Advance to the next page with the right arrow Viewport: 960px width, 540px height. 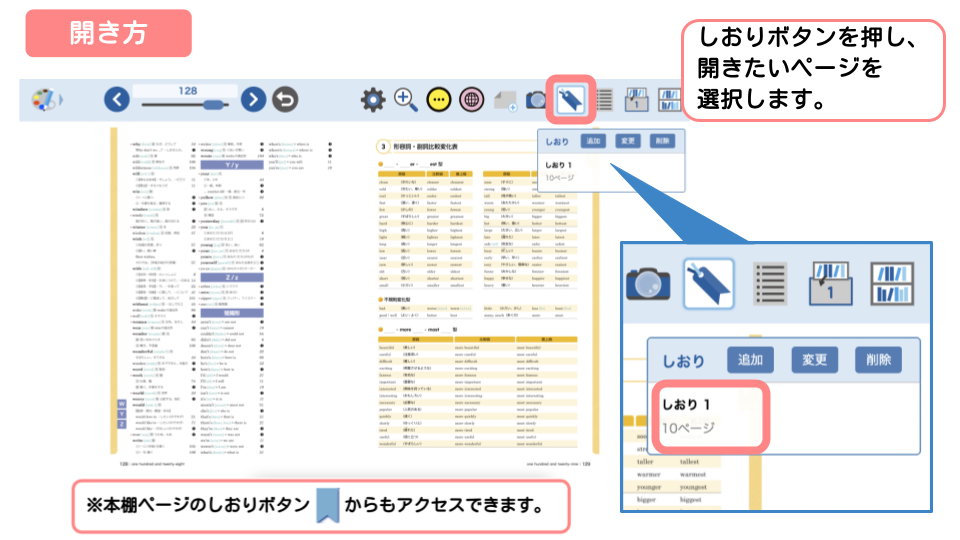click(254, 100)
